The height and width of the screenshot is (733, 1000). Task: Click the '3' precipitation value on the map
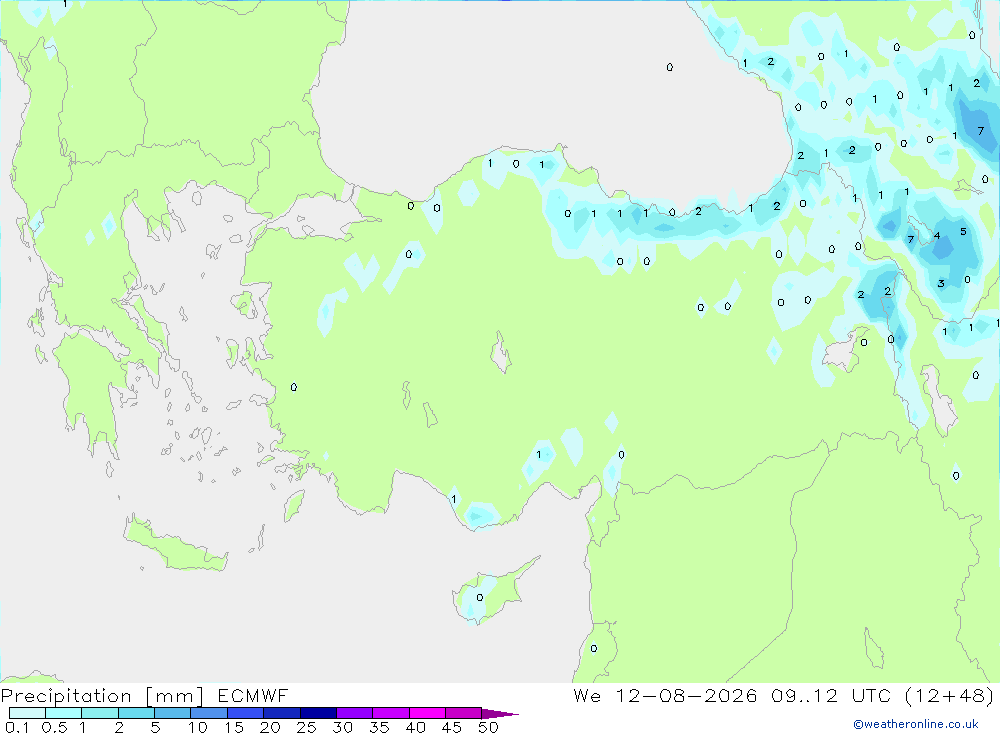tap(941, 283)
